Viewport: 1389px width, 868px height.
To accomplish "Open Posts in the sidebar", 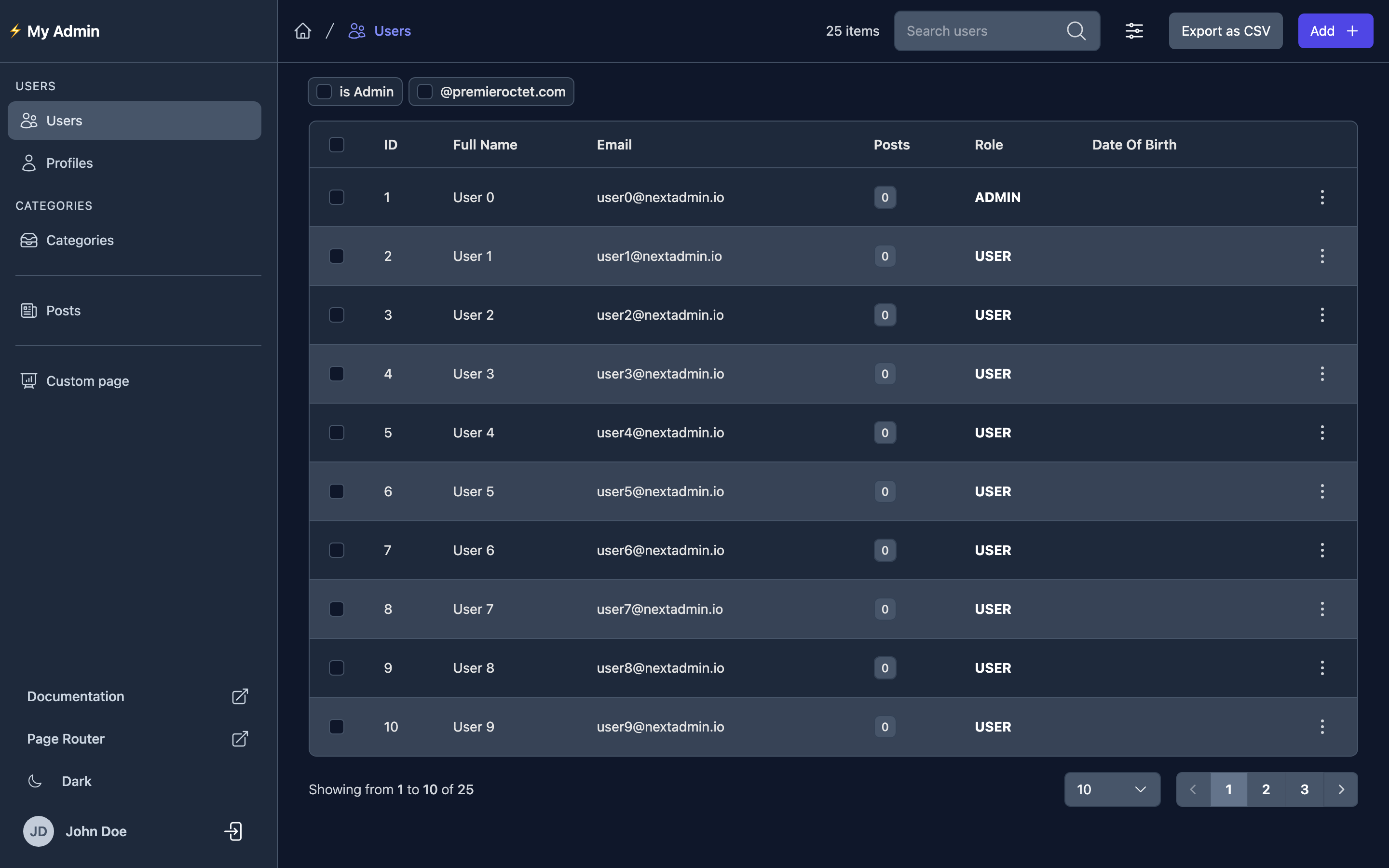I will point(134,311).
